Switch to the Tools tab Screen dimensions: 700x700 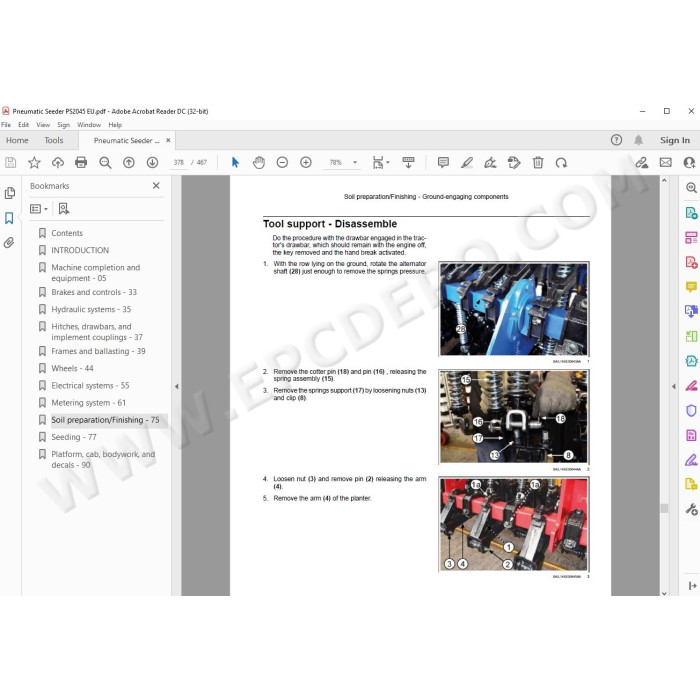click(54, 140)
